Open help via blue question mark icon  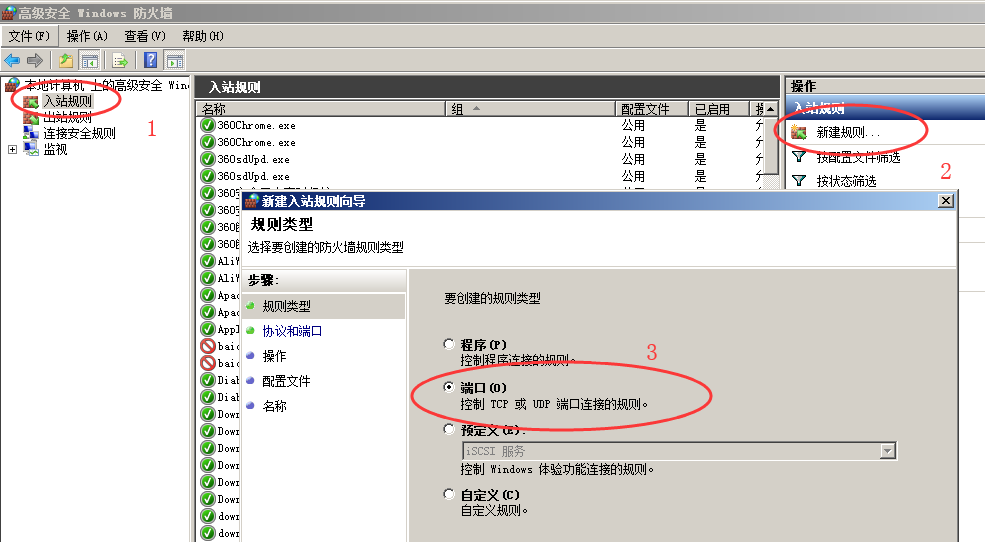point(151,60)
